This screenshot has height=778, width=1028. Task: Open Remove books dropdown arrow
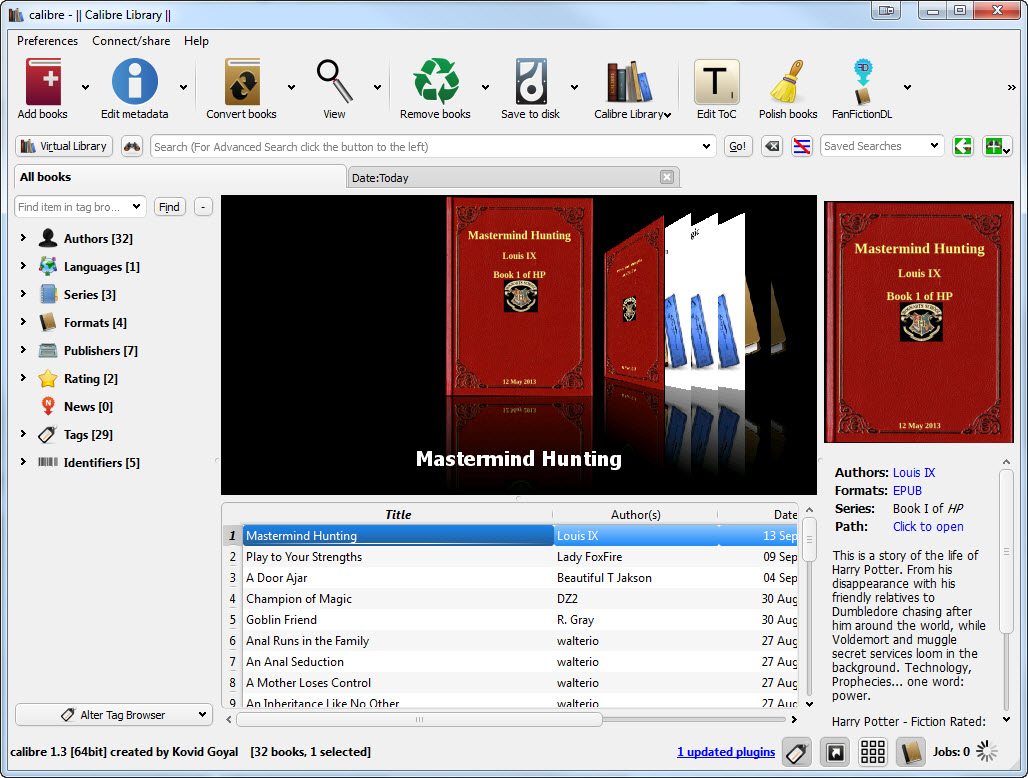[485, 87]
